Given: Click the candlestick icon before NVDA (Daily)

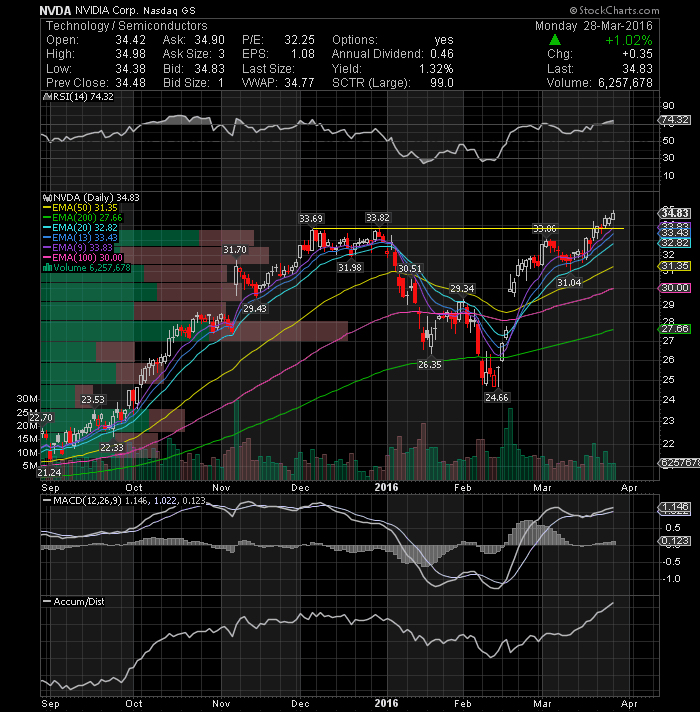Looking at the screenshot, I should [x=47, y=198].
